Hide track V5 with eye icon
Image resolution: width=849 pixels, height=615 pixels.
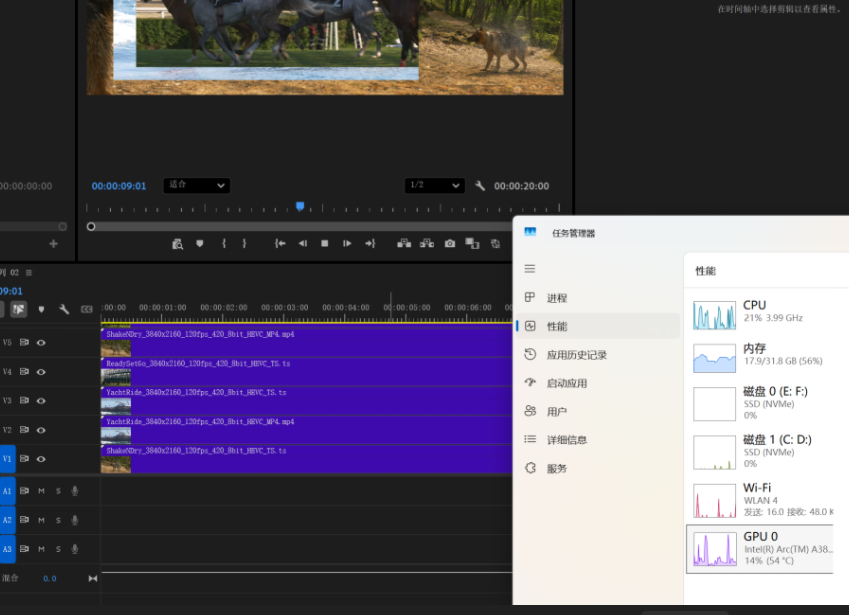click(x=41, y=343)
